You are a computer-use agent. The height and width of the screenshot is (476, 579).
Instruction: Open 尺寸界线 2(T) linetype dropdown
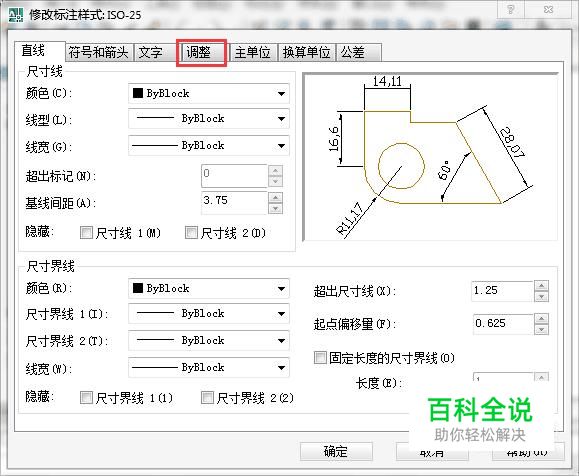pos(209,340)
